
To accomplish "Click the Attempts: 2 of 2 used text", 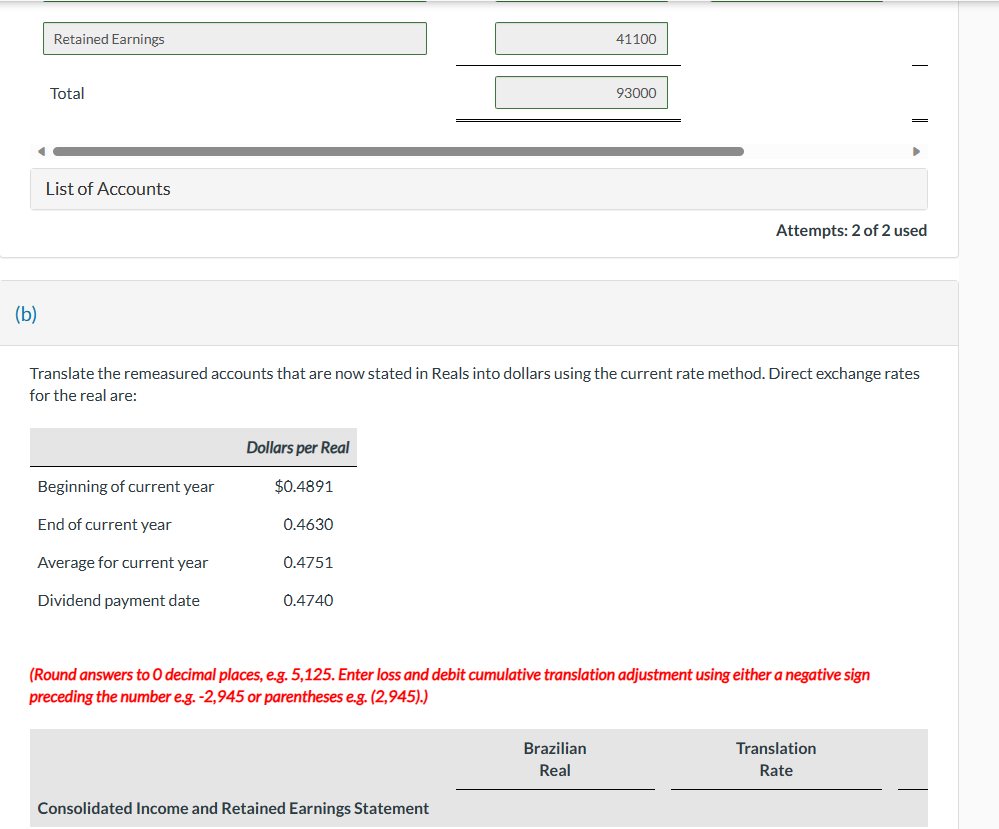I will coord(851,230).
